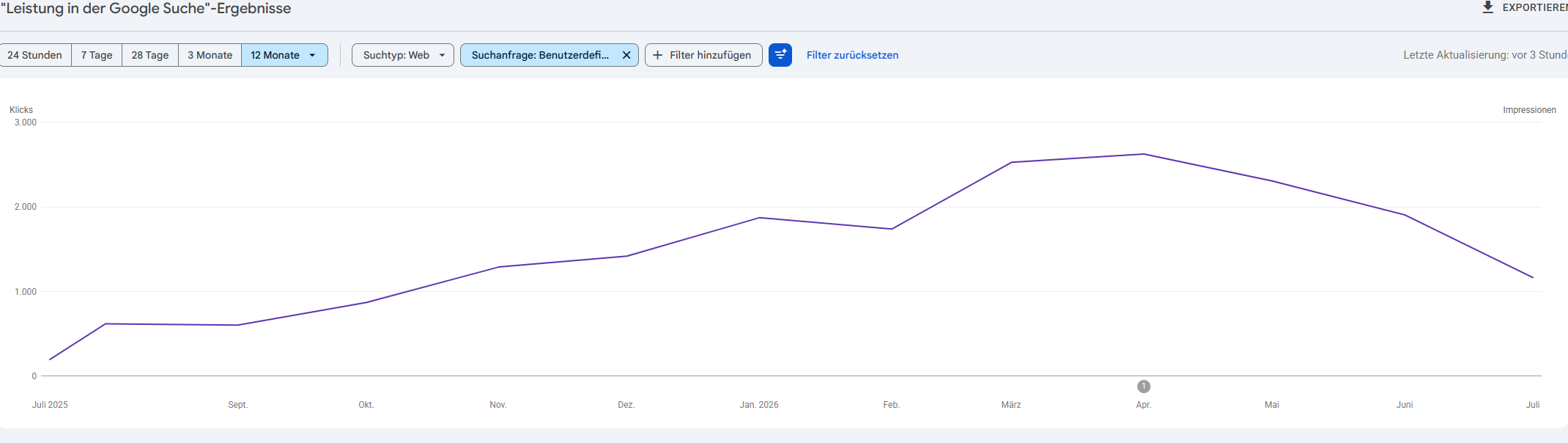The image size is (1568, 443).
Task: Select the 28 Tage range
Action: (150, 55)
